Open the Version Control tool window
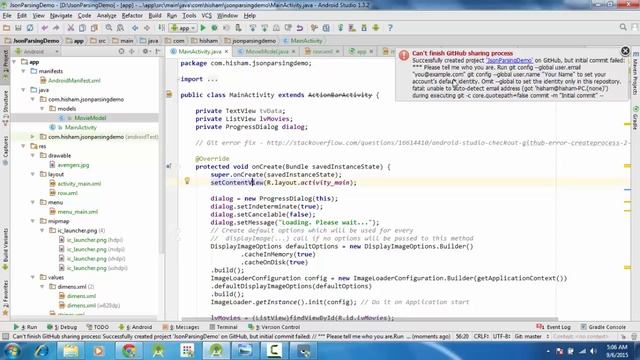This screenshot has height=360, width=640. pyautogui.click(x=274, y=327)
